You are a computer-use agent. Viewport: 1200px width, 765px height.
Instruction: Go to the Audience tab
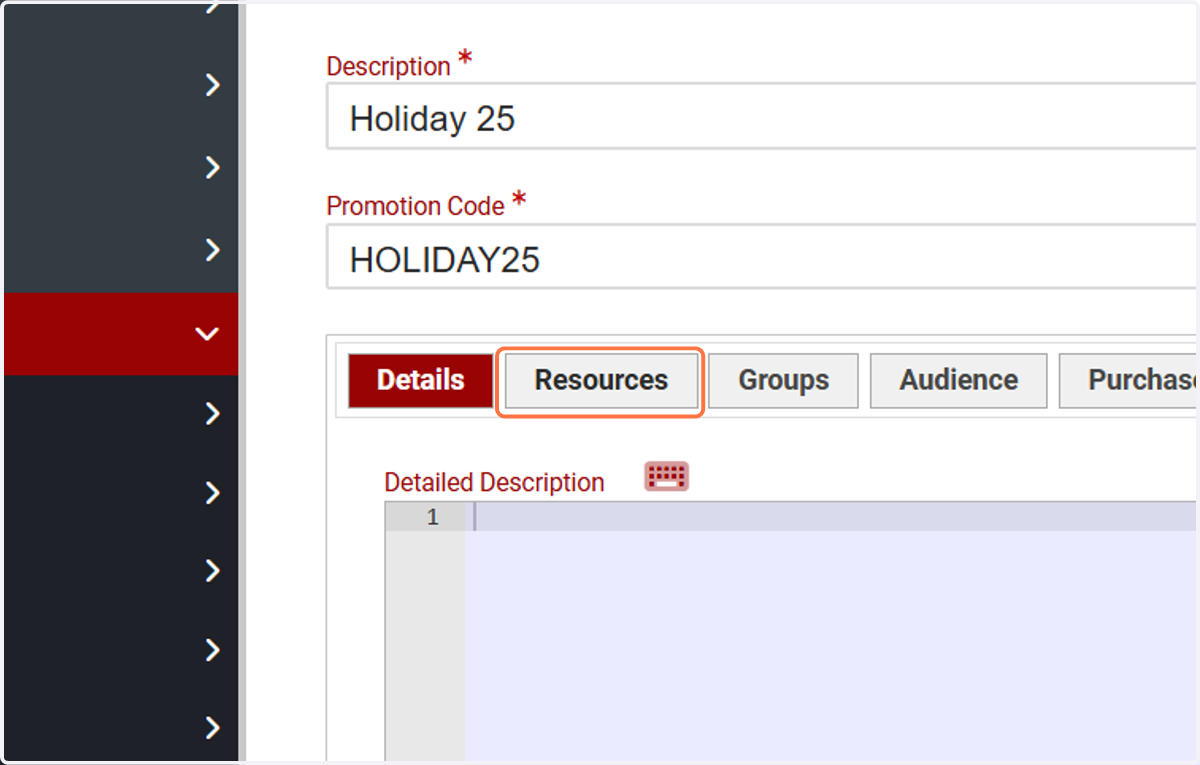958,380
